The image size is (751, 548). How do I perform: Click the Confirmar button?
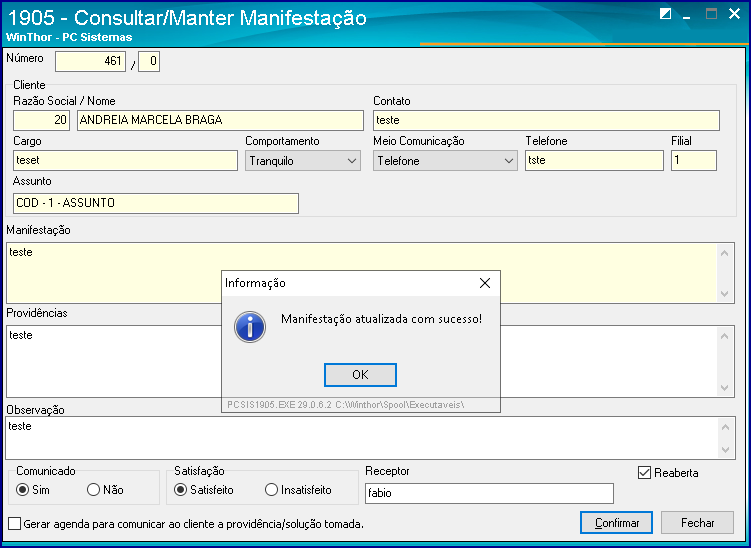(x=616, y=523)
